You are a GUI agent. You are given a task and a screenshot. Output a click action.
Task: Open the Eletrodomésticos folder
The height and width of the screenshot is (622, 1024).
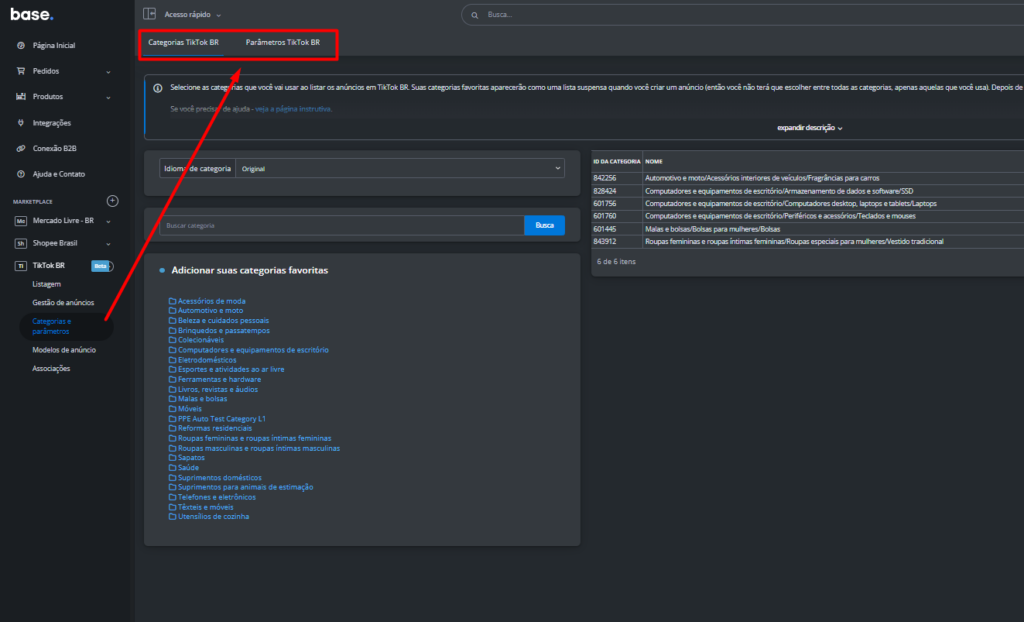pyautogui.click(x=202, y=360)
